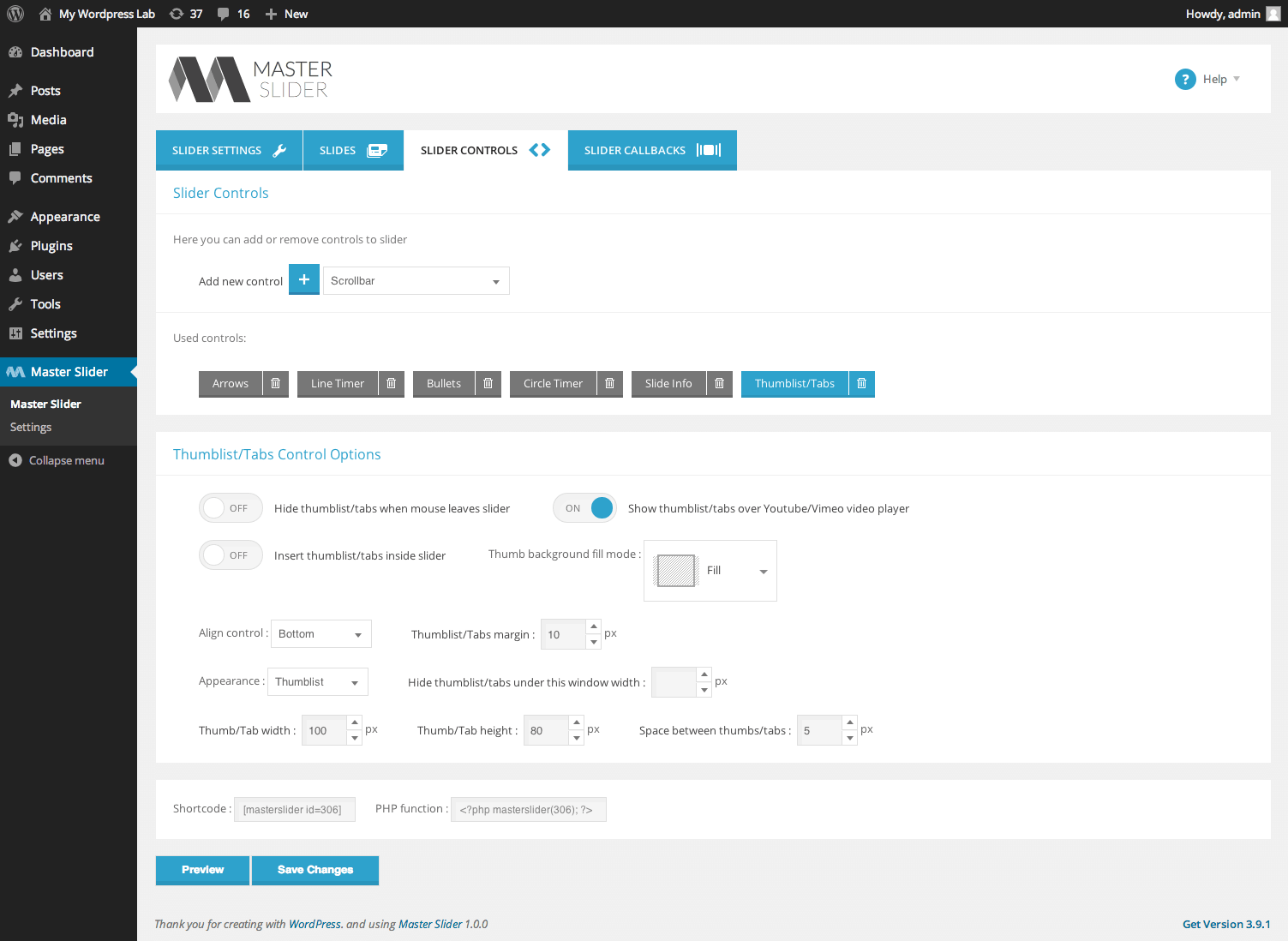The width and height of the screenshot is (1288, 941).
Task: Click the plus icon to add new control
Action: 304,279
